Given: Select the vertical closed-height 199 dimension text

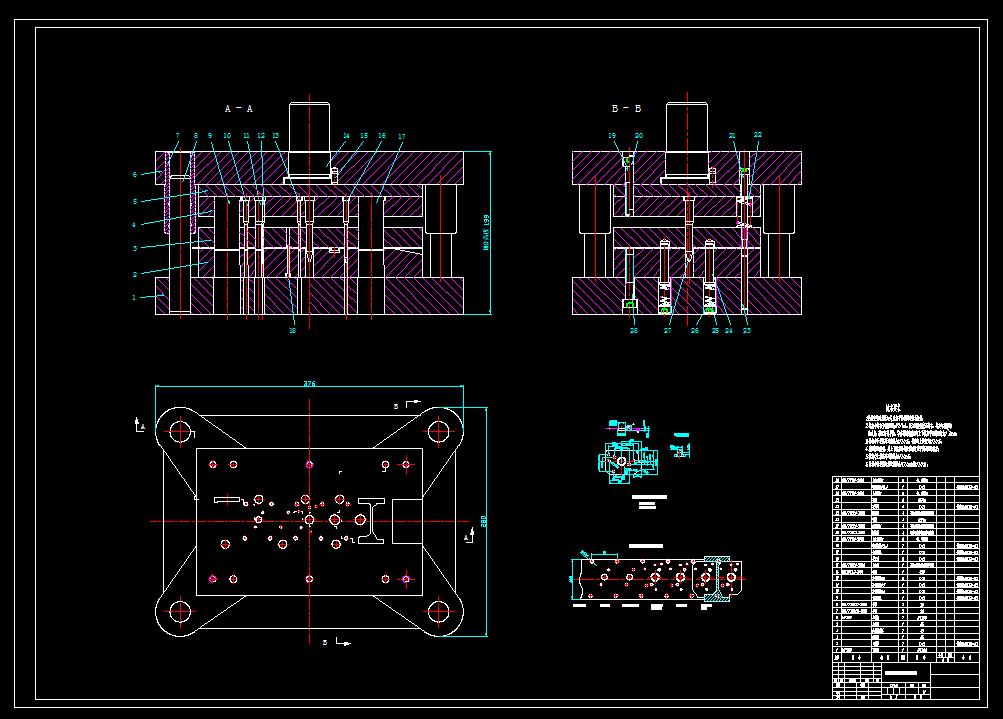Looking at the screenshot, I should (486, 232).
